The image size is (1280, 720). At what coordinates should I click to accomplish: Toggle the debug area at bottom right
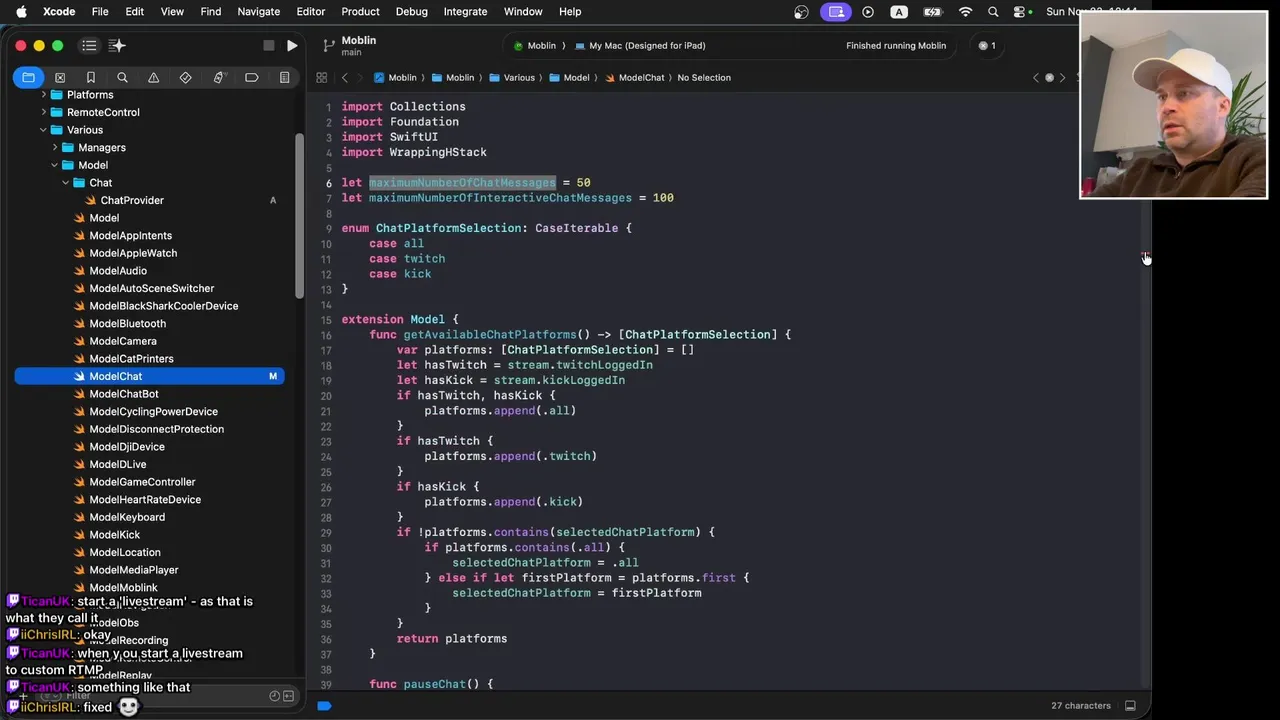(1130, 705)
